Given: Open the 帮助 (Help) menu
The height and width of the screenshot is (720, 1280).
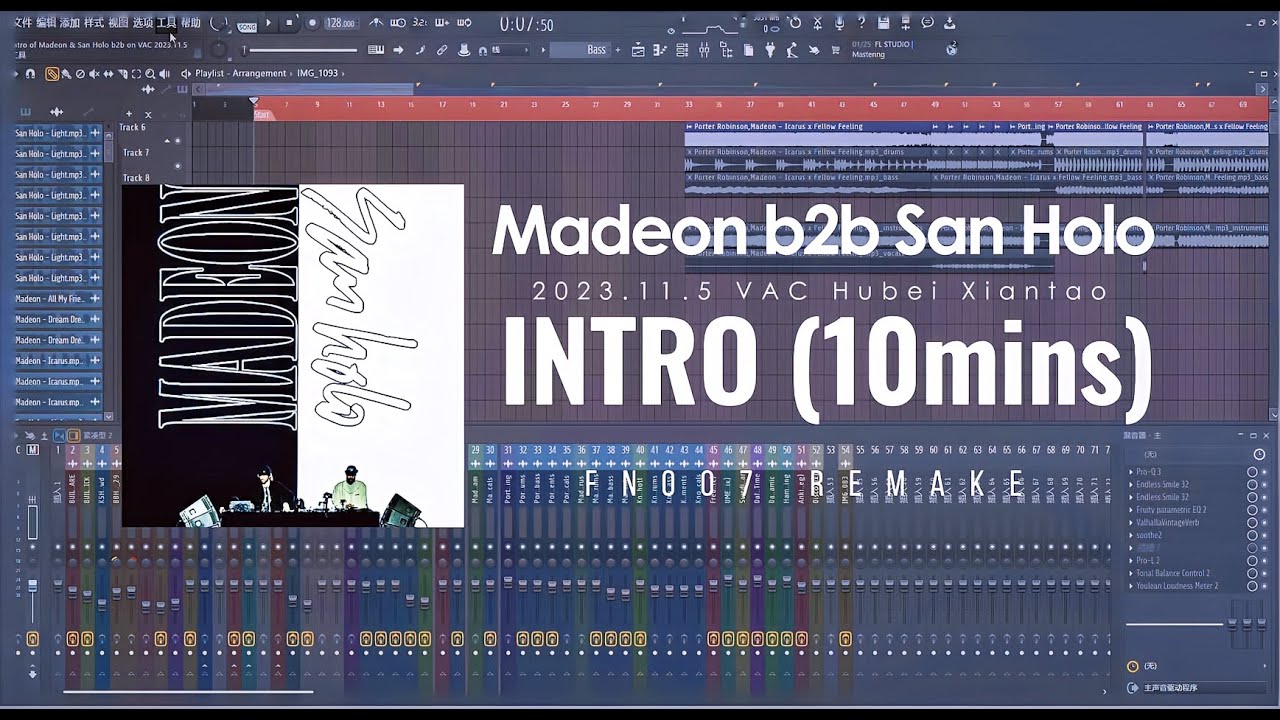Looking at the screenshot, I should [x=190, y=22].
